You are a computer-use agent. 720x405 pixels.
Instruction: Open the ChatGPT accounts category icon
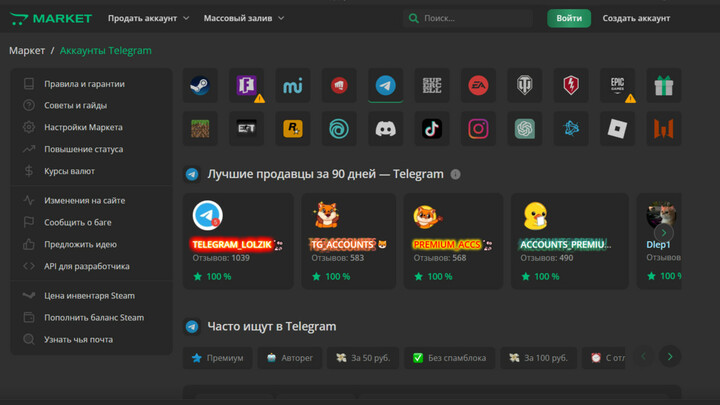(x=525, y=129)
